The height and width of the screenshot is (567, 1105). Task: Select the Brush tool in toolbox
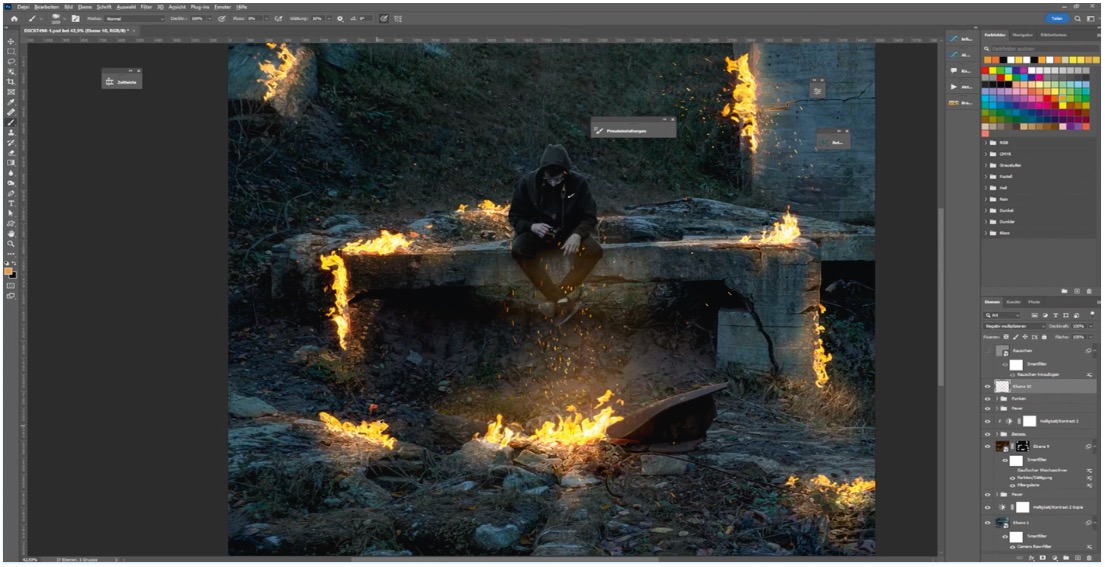pyautogui.click(x=11, y=122)
